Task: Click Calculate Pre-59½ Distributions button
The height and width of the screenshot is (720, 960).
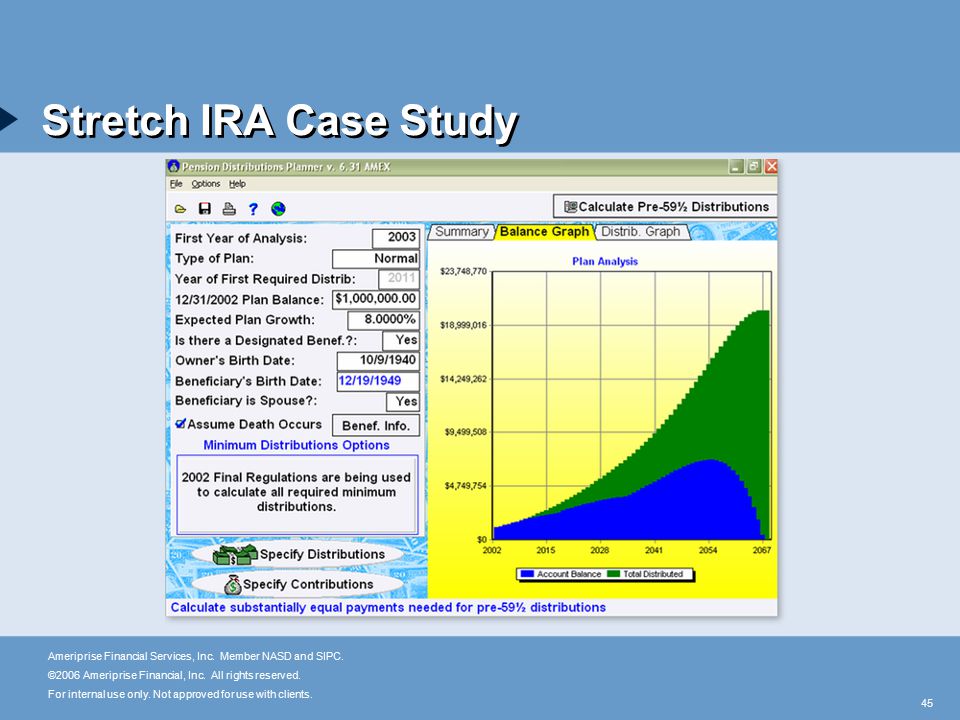Action: point(666,206)
